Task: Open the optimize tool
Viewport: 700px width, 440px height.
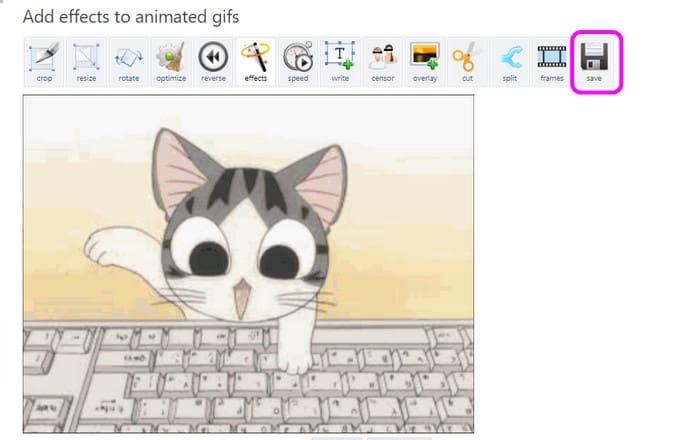Action: (171, 62)
